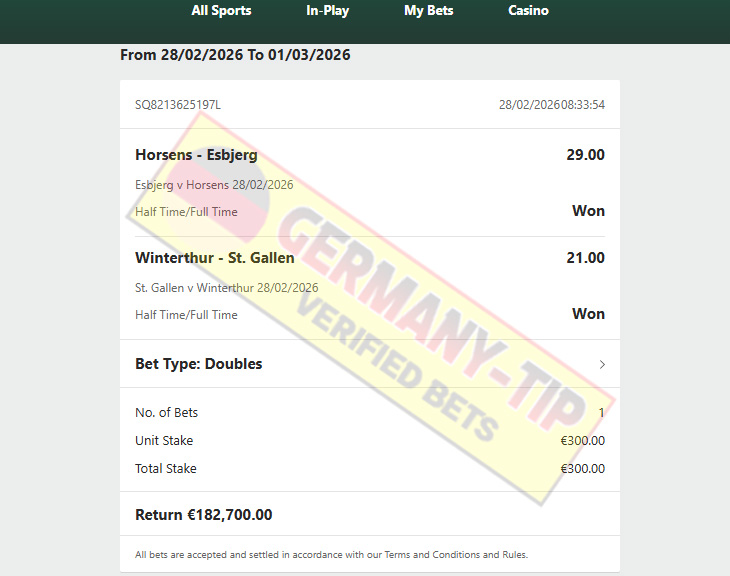730x576 pixels.
Task: Click the 21.00 odds value
Action: (585, 258)
